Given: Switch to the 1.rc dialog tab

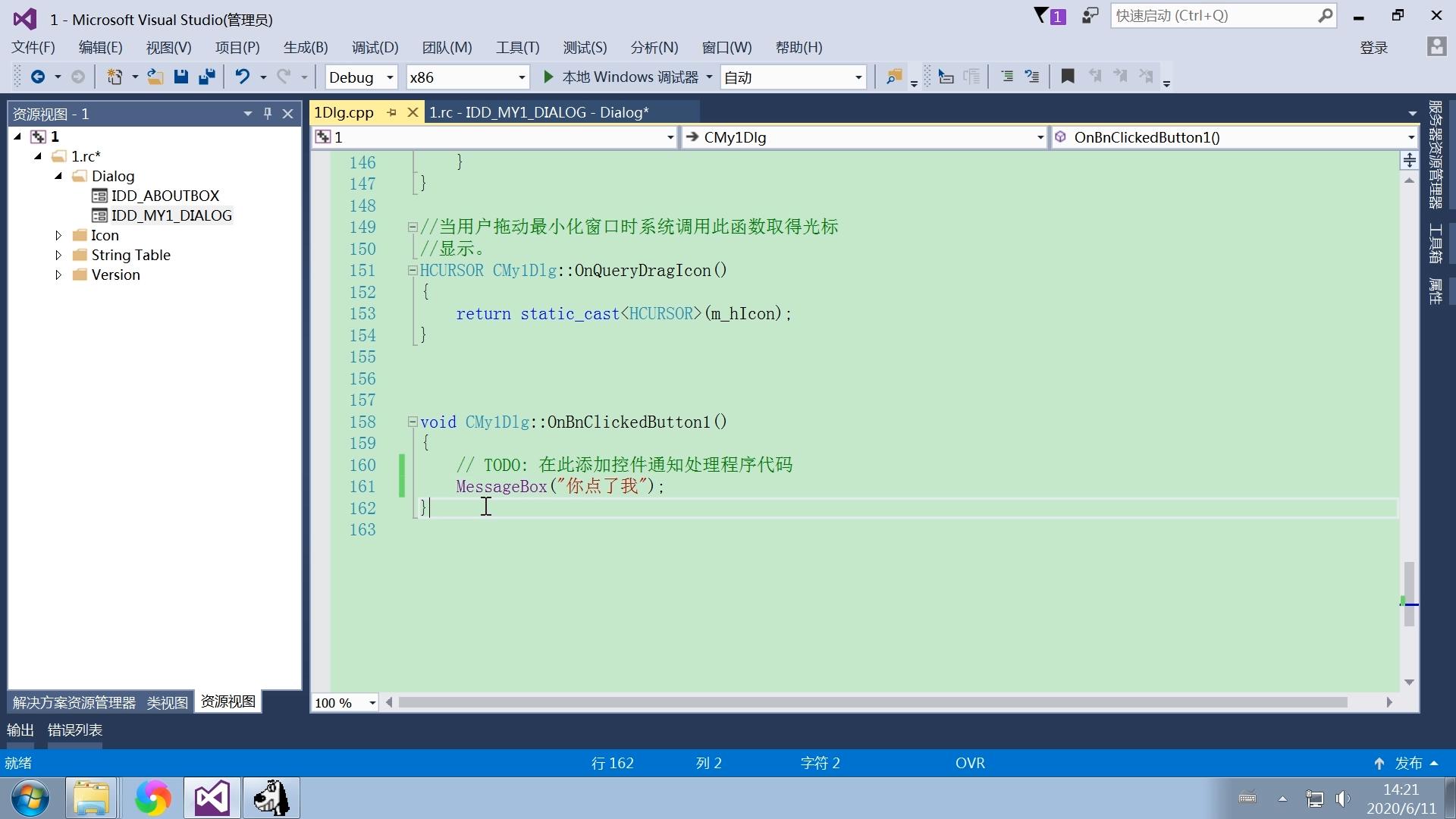Looking at the screenshot, I should click(x=539, y=111).
